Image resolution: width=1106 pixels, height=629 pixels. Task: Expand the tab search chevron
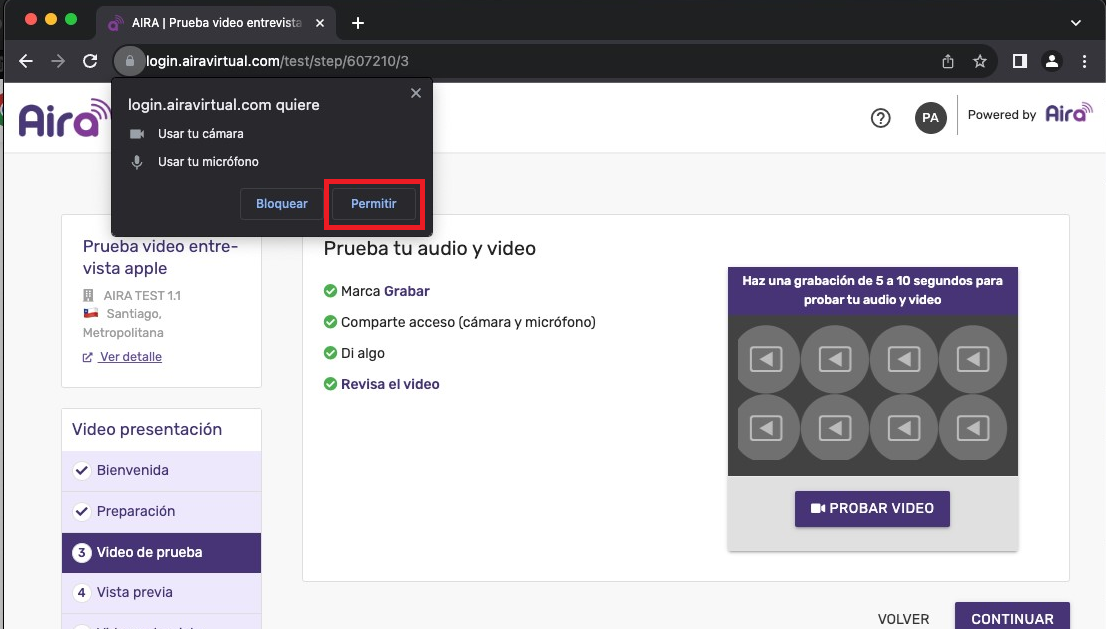click(1076, 23)
